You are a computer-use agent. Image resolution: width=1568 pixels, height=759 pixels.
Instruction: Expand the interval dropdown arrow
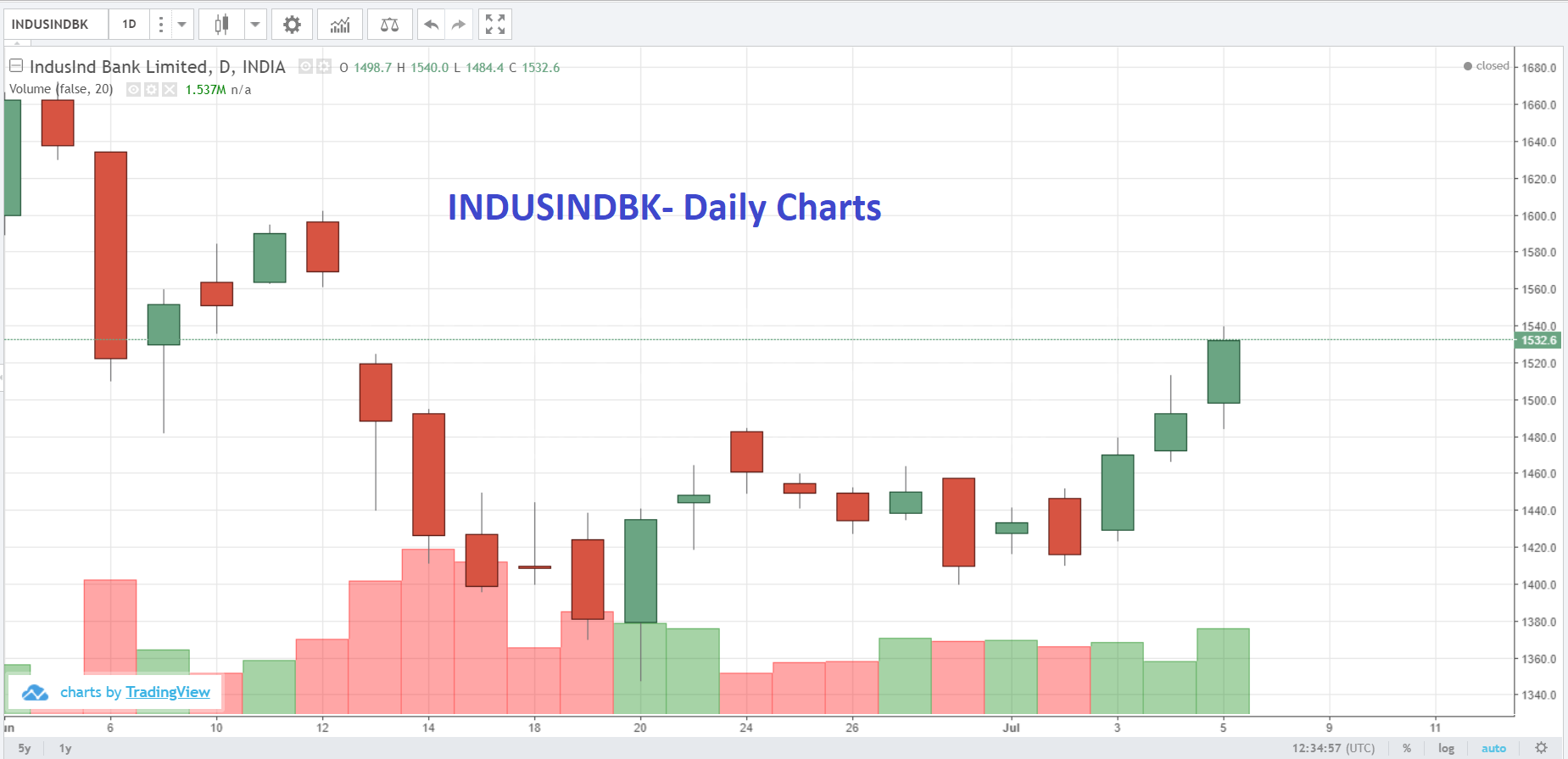(x=181, y=24)
